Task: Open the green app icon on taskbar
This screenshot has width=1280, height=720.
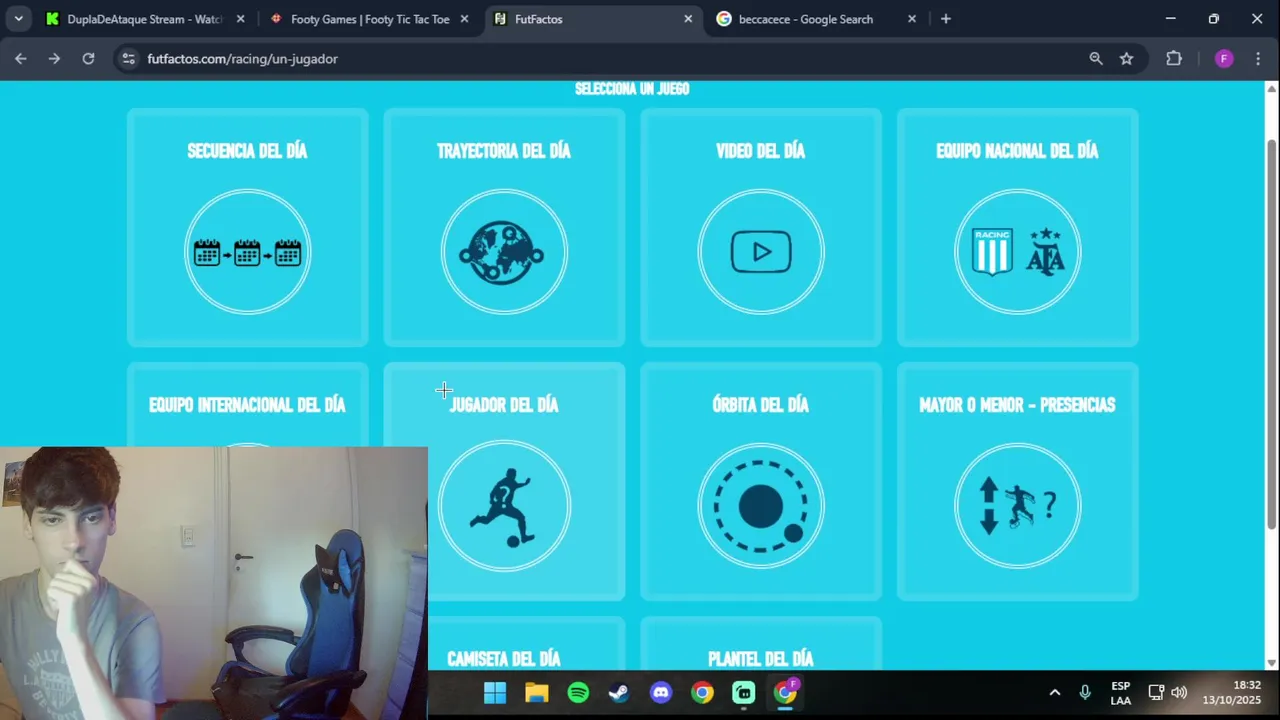Action: click(744, 693)
